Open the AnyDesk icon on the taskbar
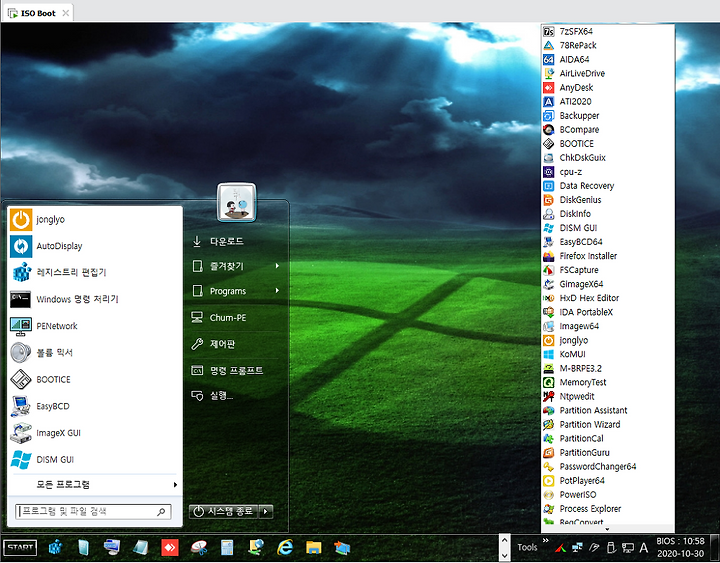The height and width of the screenshot is (563, 720). pos(170,547)
